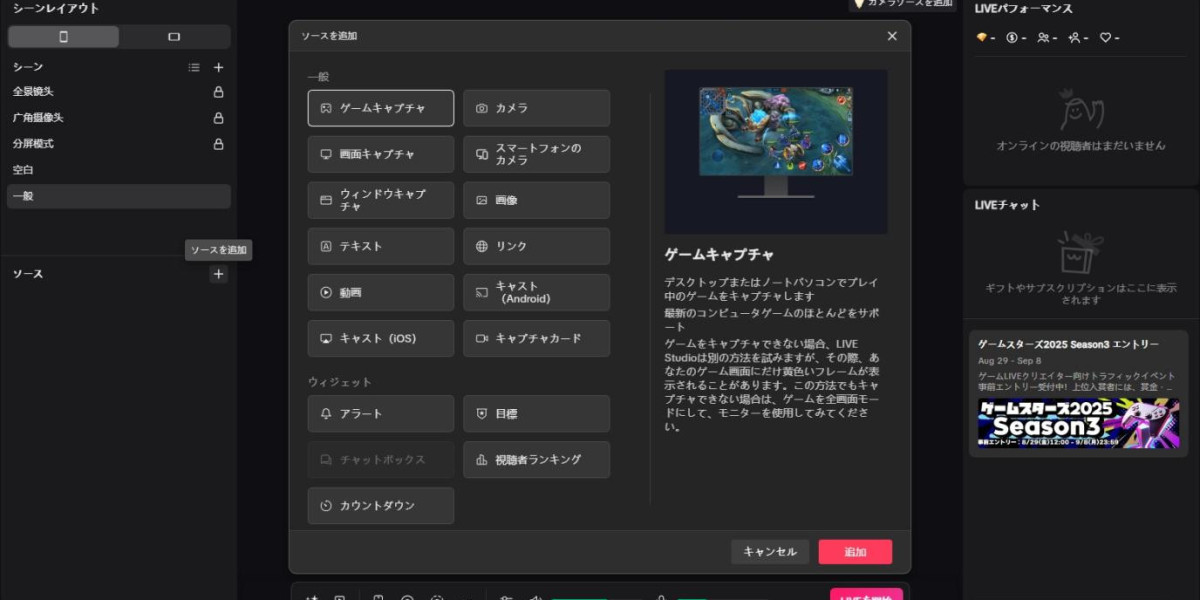Click the plus icon to add a new scene
The image size is (1200, 600).
218,67
